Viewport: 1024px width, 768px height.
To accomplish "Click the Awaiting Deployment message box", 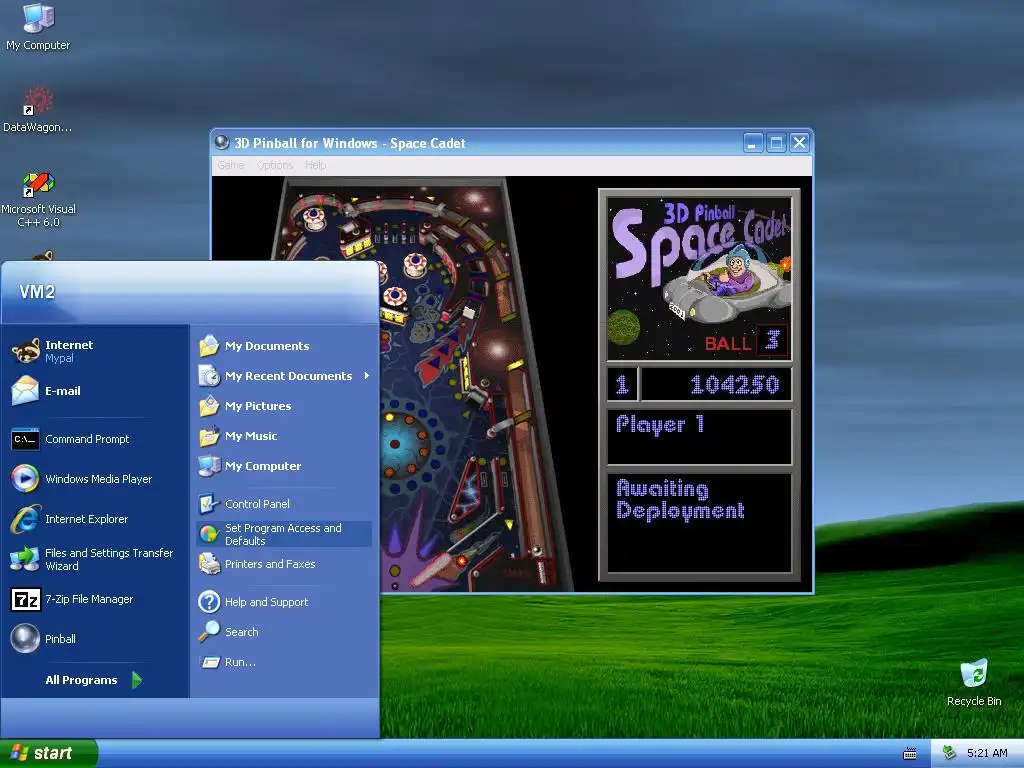I will click(699, 522).
